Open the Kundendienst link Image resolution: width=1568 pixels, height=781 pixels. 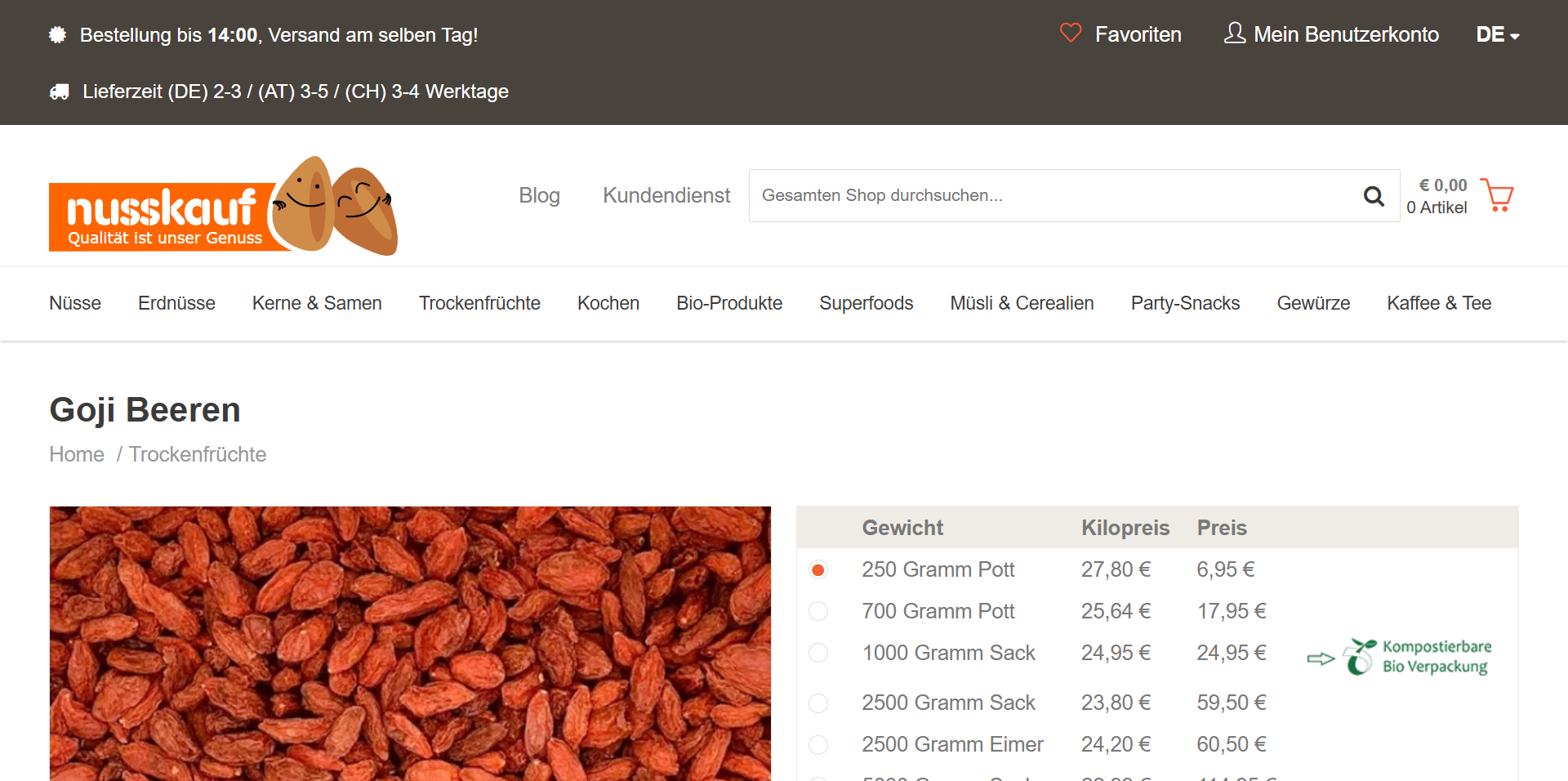pyautogui.click(x=666, y=195)
